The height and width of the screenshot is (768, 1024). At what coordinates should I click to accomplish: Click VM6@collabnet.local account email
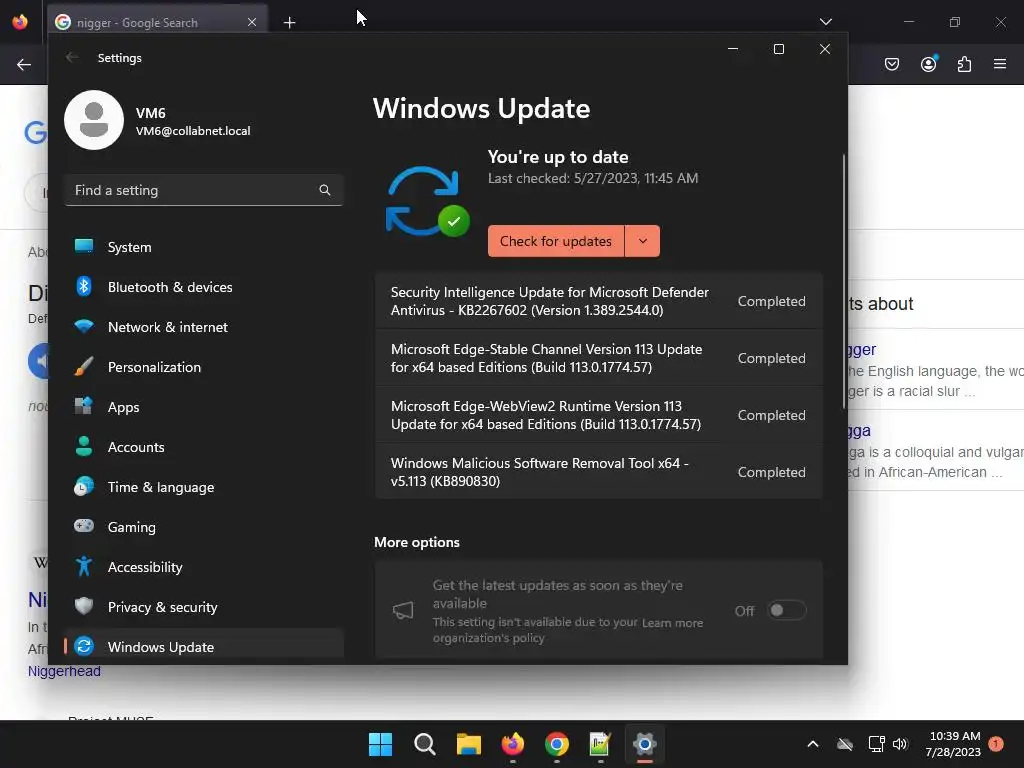click(193, 131)
